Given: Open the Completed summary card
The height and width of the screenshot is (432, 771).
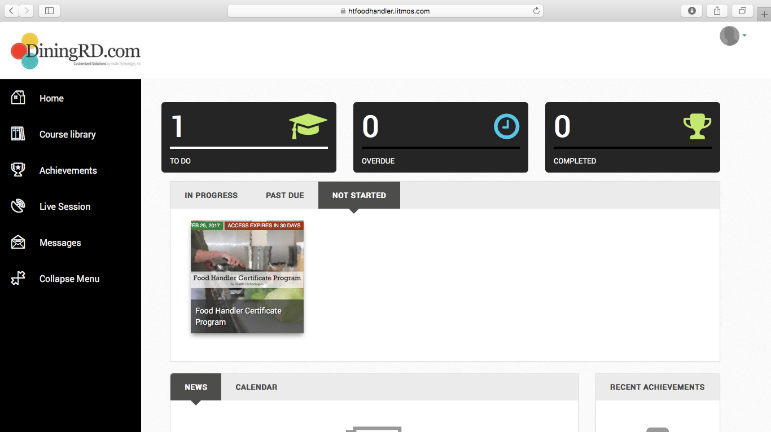Looking at the screenshot, I should (x=632, y=137).
